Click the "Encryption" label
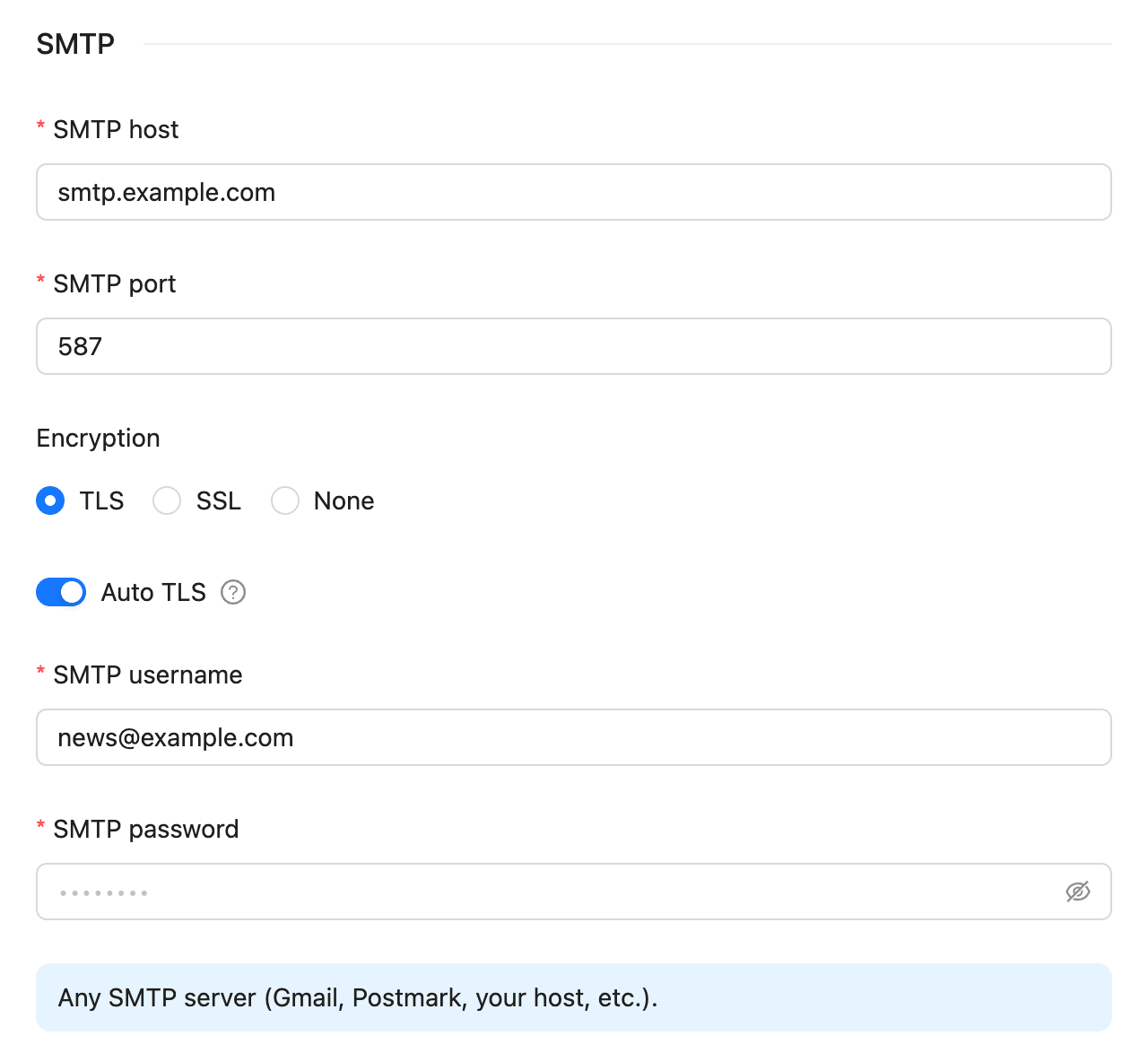Image resolution: width=1148 pixels, height=1053 pixels. [99, 438]
